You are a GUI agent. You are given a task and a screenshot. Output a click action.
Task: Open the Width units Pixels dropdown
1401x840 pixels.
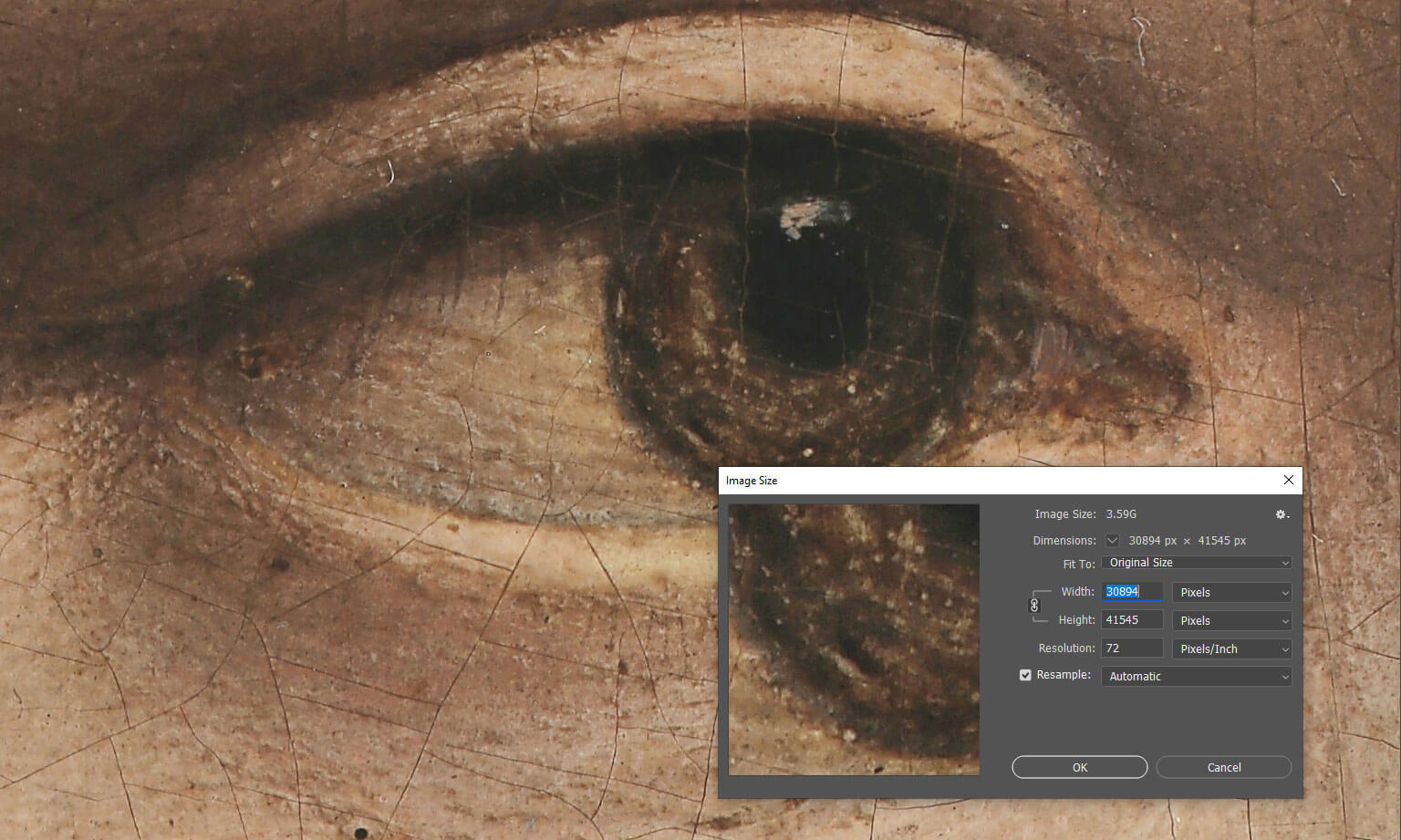[1231, 593]
